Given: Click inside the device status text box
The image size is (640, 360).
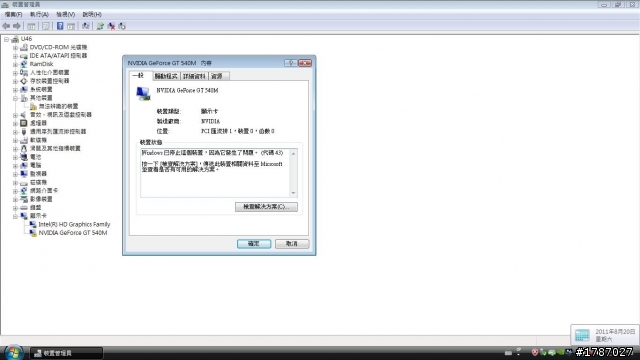Looking at the screenshot, I should coord(215,173).
